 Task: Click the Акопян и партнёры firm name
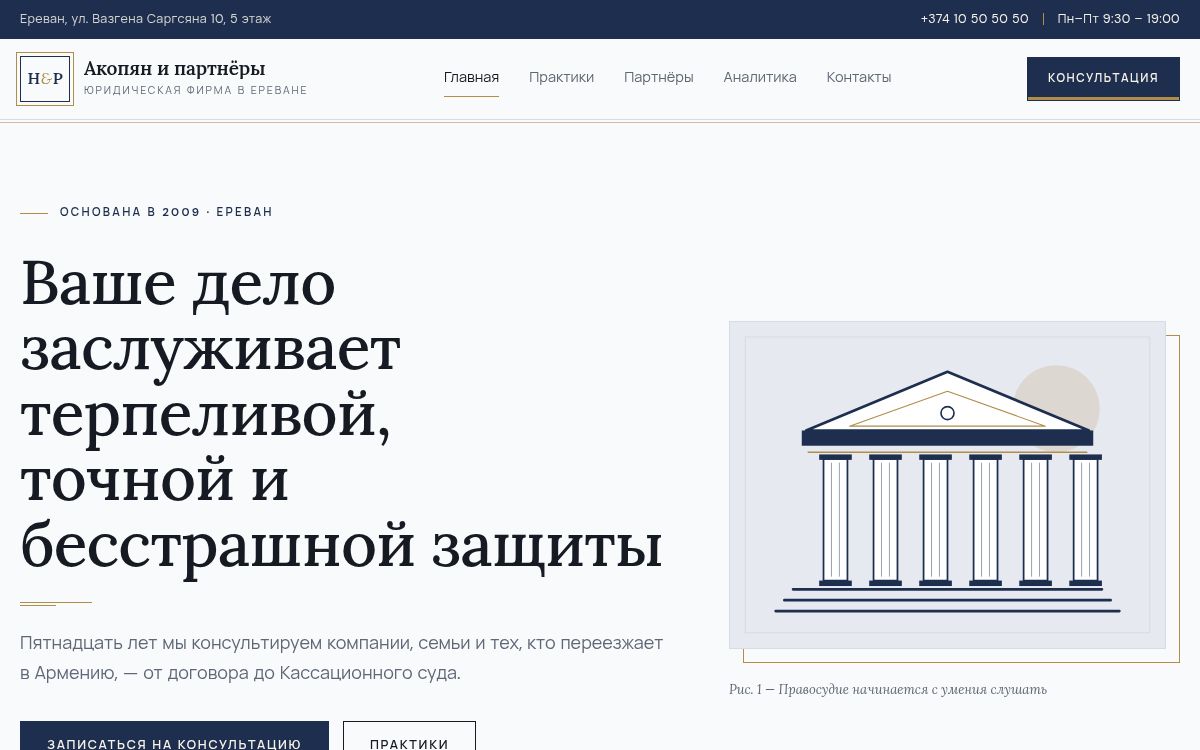tap(174, 69)
